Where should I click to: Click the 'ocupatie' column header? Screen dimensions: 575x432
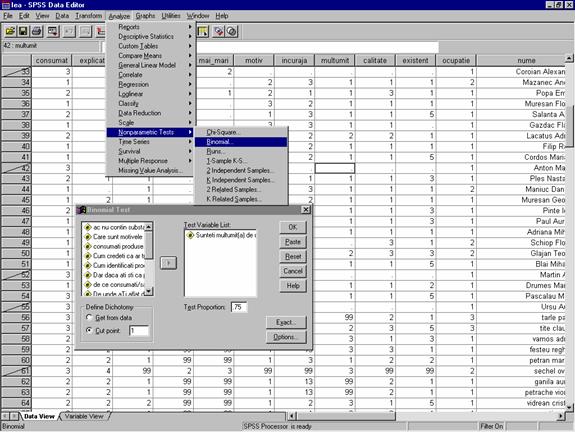(456, 61)
